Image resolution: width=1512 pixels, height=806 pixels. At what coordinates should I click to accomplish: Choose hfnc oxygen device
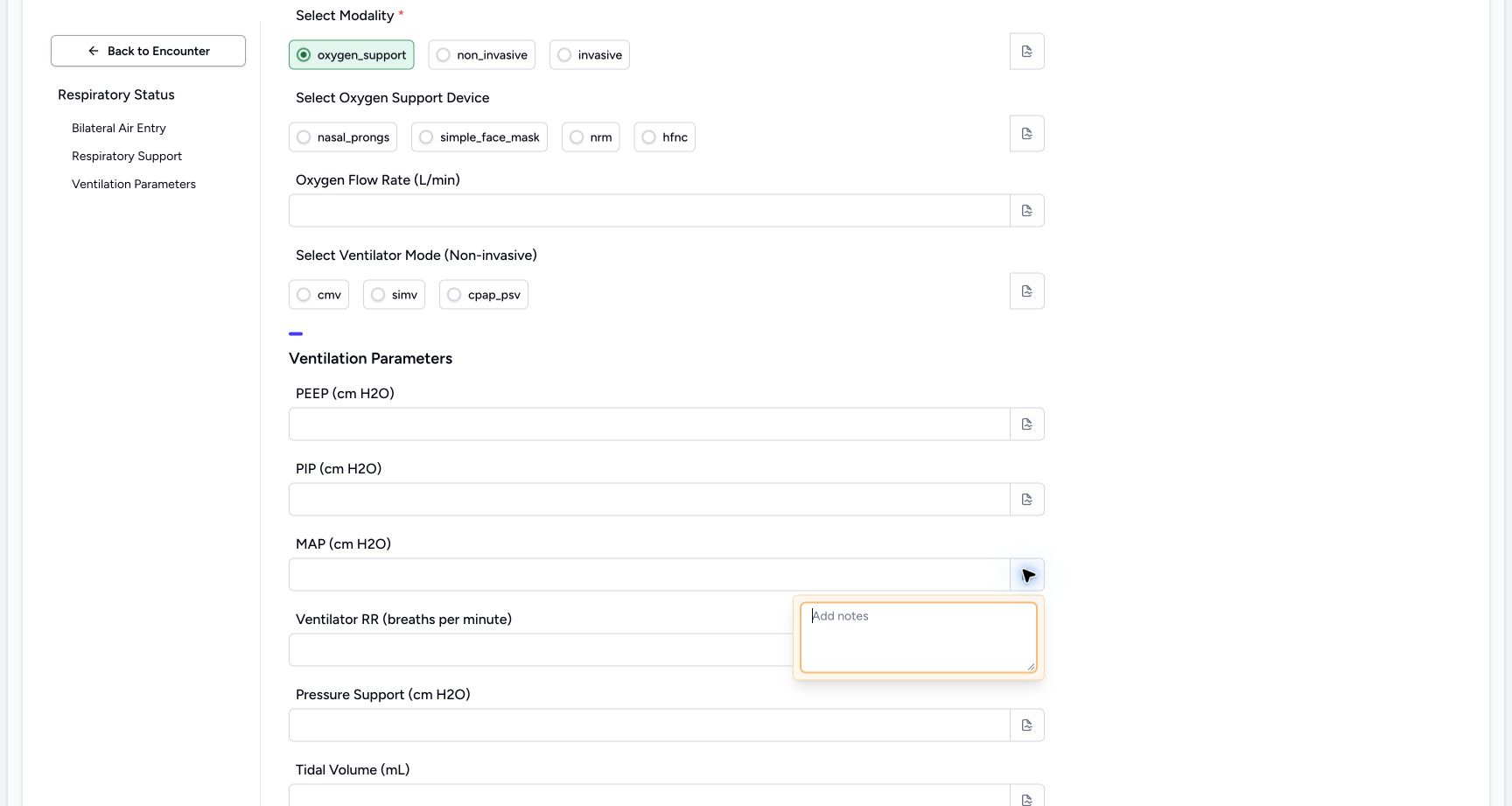click(664, 137)
